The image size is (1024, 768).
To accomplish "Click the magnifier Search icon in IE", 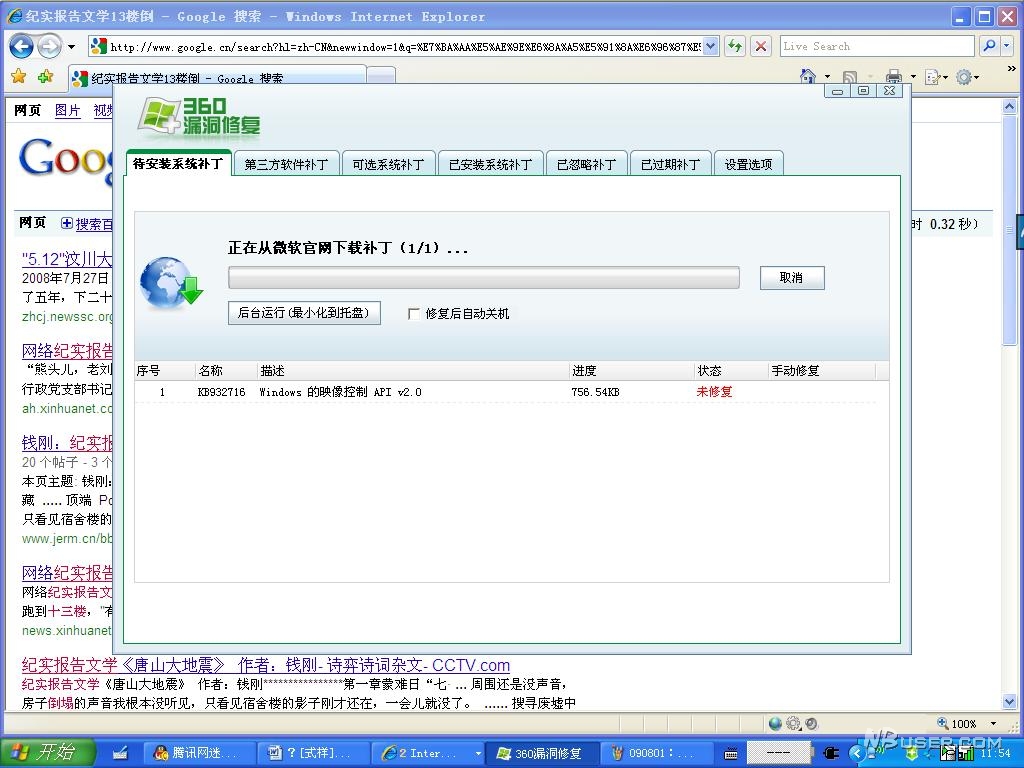I will (x=989, y=46).
